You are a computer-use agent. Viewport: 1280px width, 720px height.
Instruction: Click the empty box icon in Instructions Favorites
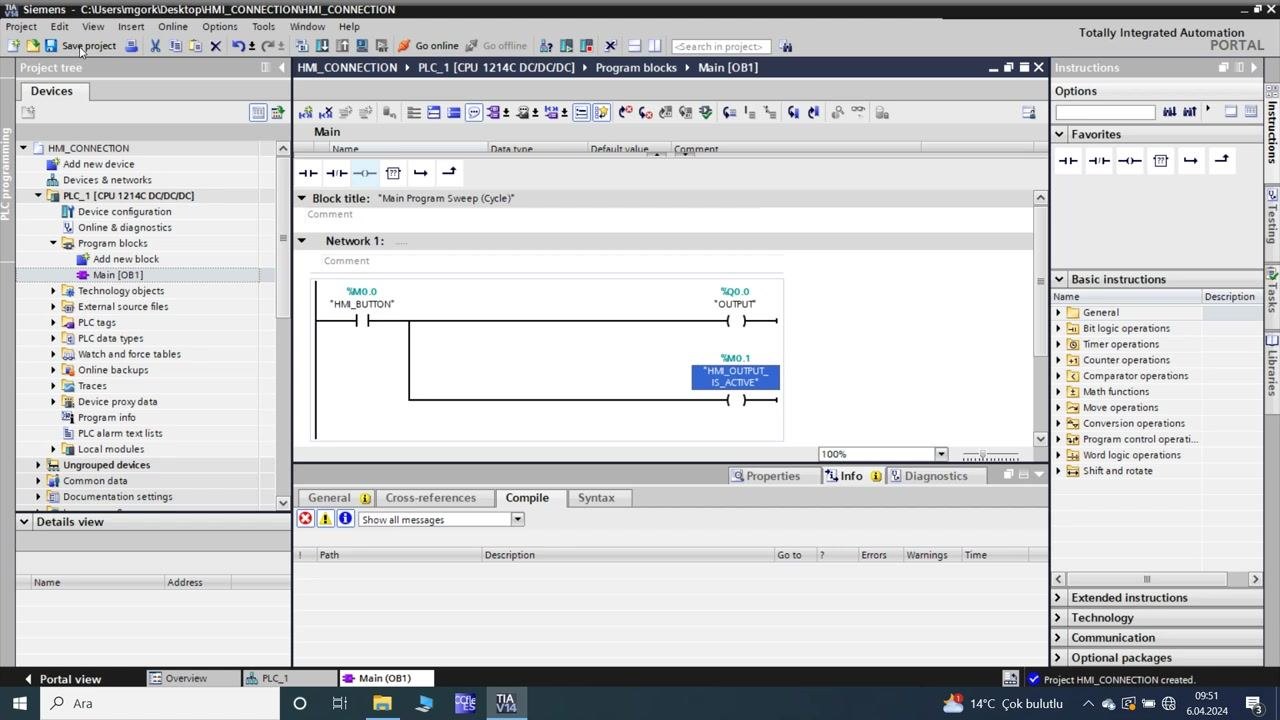point(1160,160)
